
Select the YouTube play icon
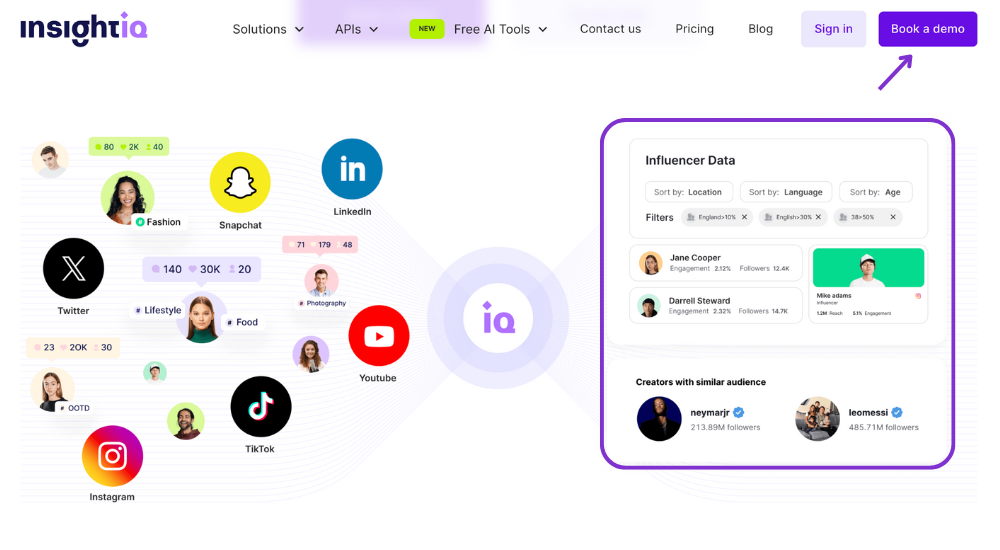point(379,336)
